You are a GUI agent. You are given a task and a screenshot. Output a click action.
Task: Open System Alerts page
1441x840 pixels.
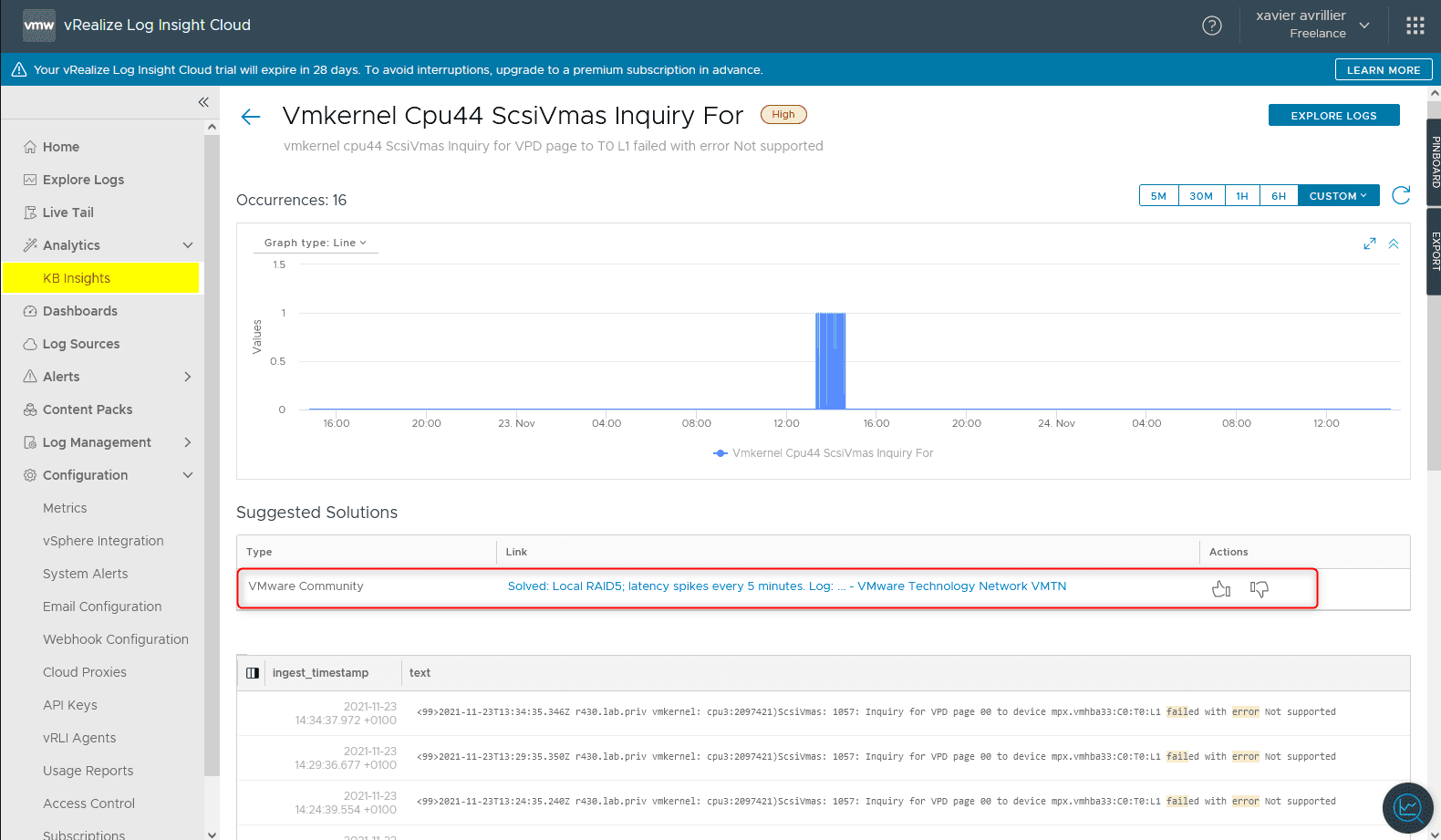coord(86,574)
